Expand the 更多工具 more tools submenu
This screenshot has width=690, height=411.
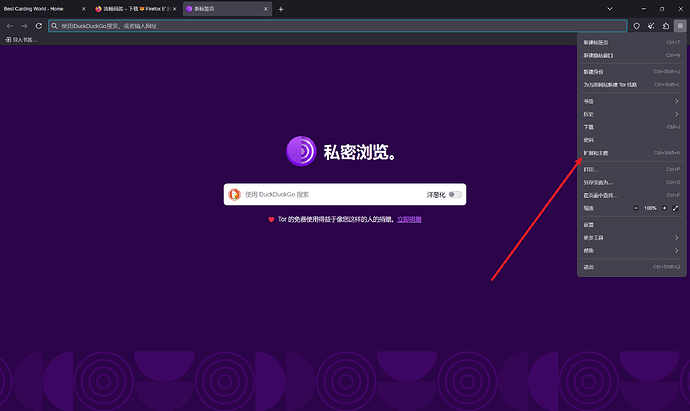tap(631, 238)
